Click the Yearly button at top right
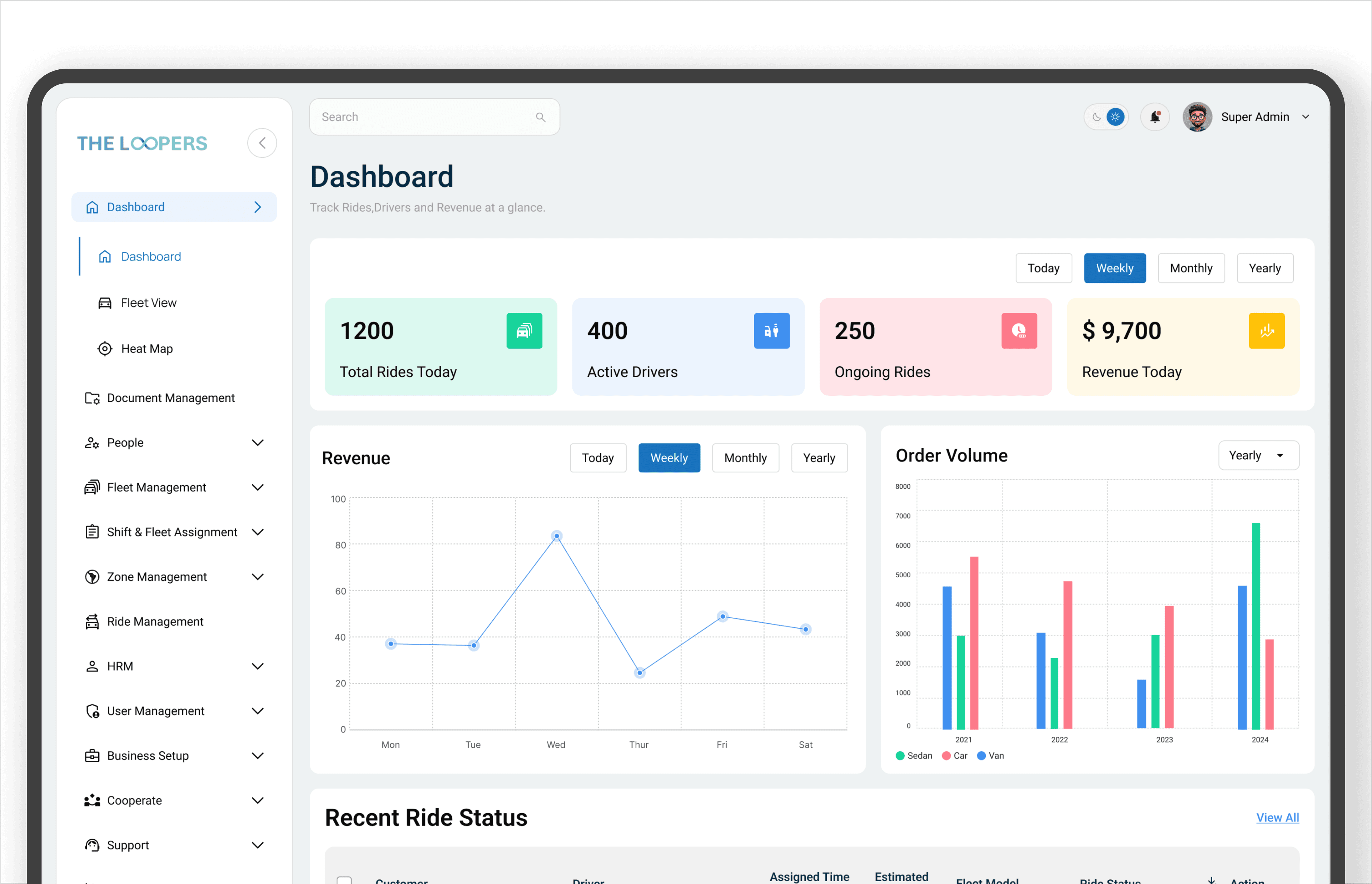 coord(1265,267)
